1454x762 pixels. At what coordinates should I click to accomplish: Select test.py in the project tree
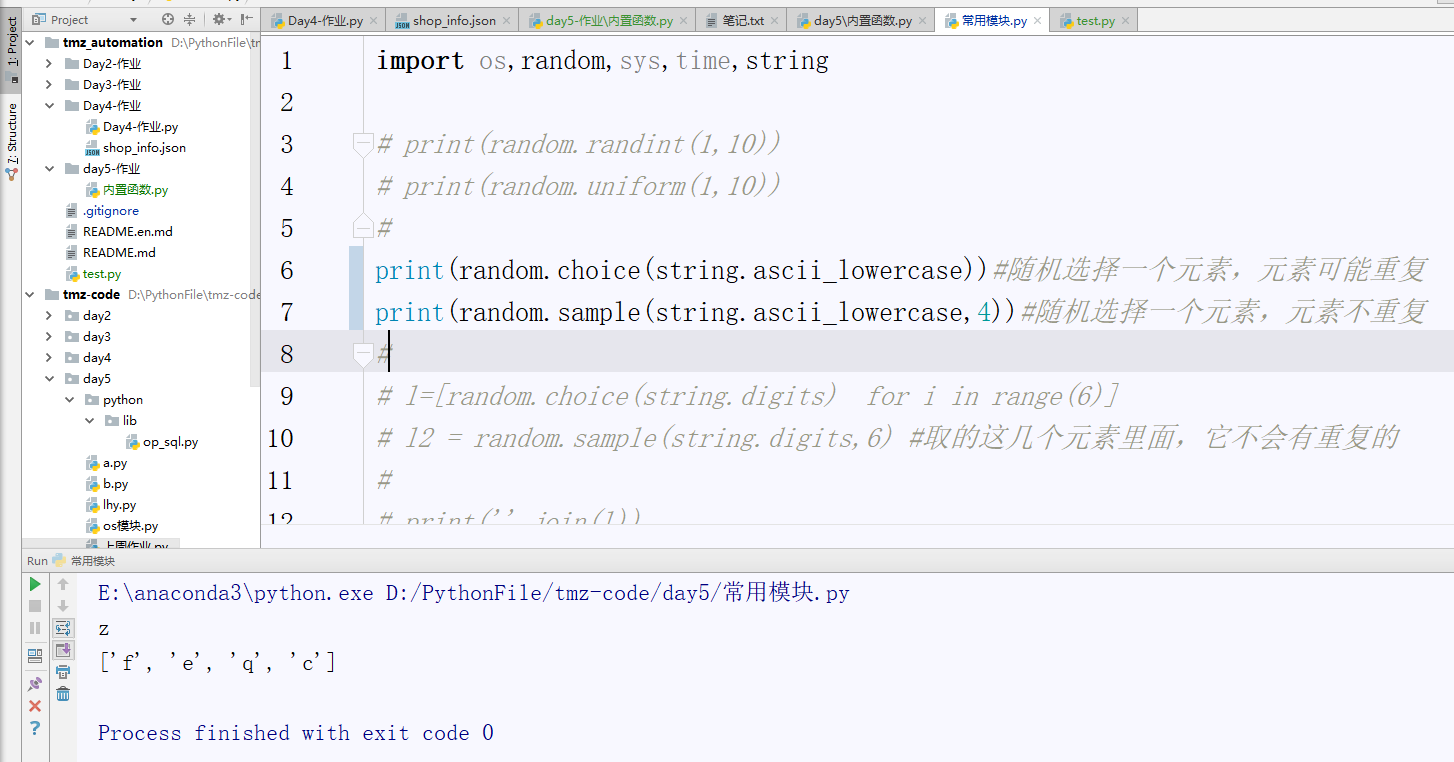(x=102, y=273)
